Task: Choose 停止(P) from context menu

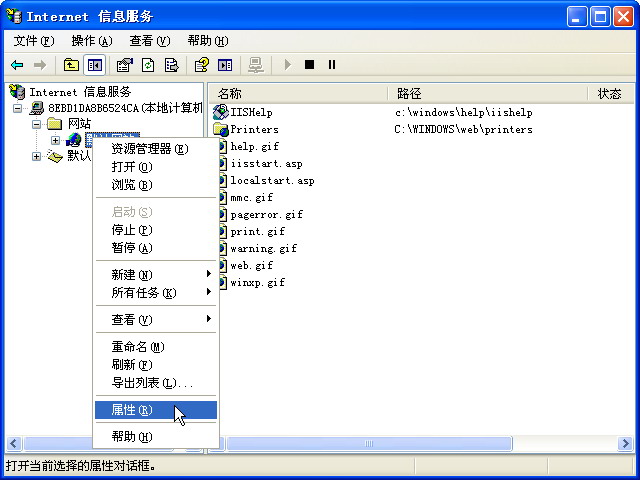Action: pos(156,230)
